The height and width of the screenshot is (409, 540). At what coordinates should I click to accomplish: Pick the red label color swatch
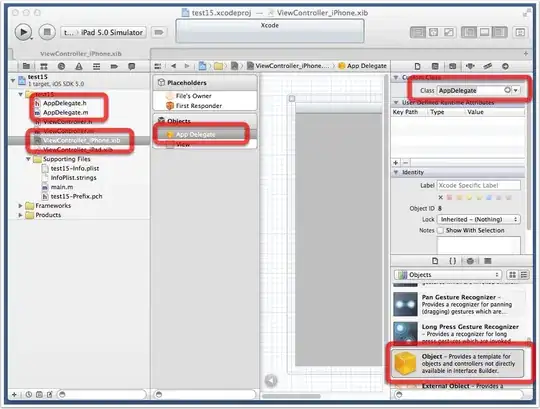(449, 198)
